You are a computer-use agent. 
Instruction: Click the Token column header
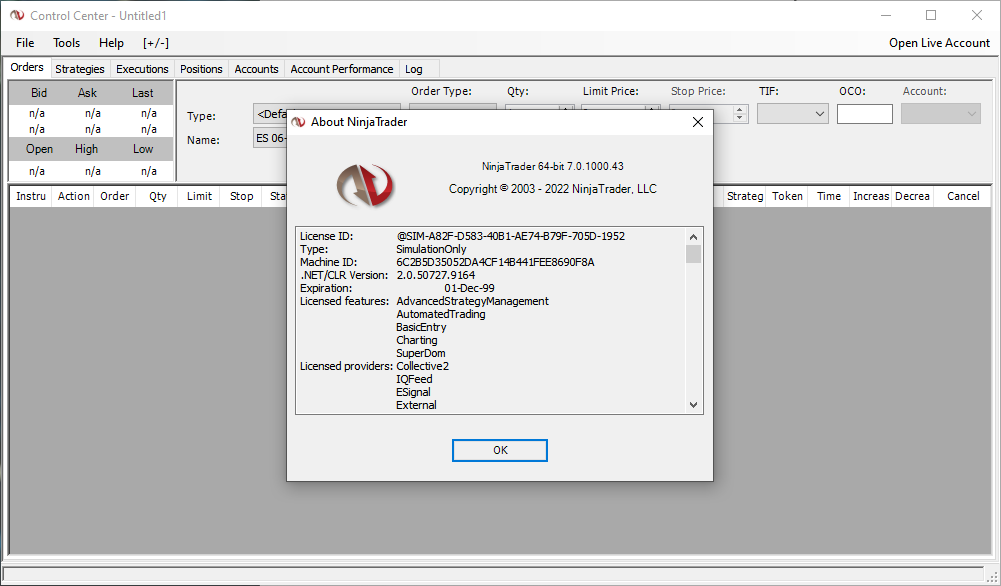click(x=787, y=196)
